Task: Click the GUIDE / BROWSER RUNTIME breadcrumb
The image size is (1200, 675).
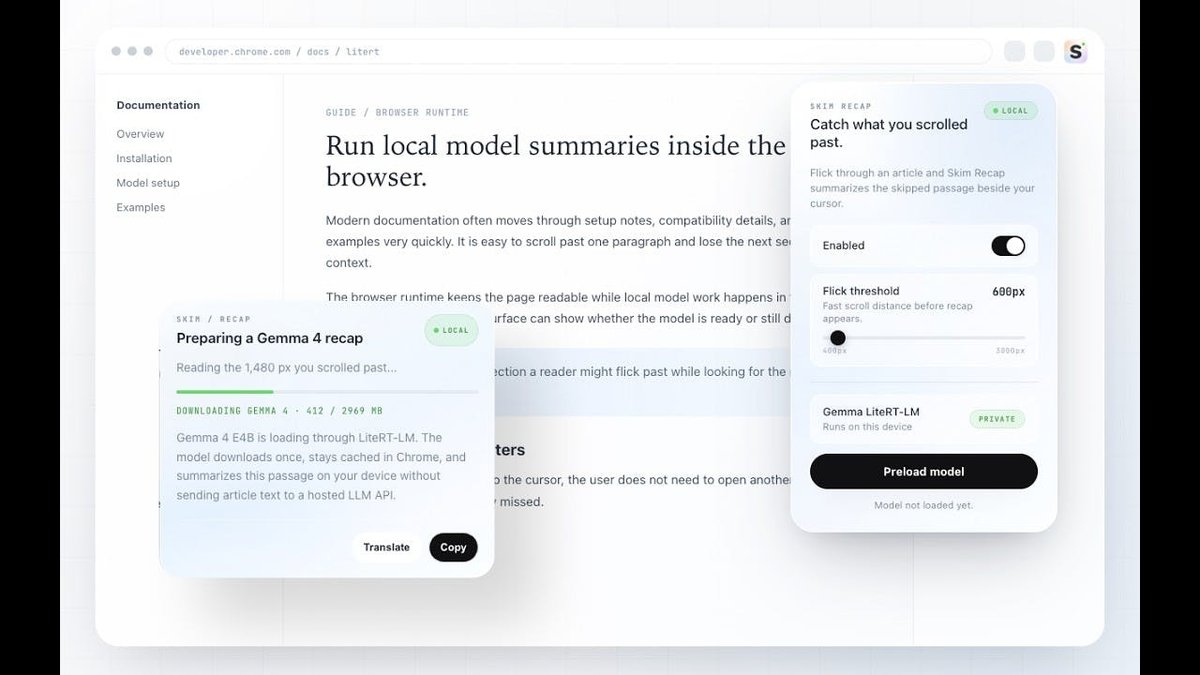Action: (x=397, y=113)
